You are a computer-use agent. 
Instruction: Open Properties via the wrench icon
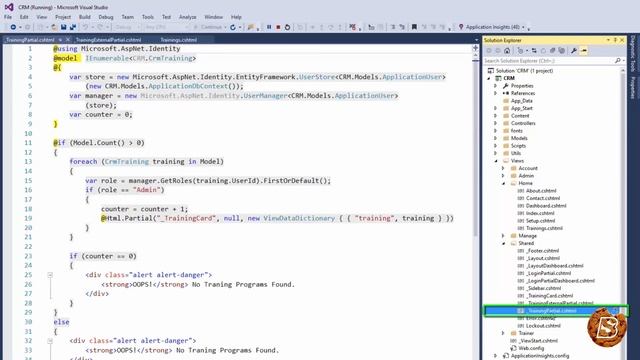(574, 51)
